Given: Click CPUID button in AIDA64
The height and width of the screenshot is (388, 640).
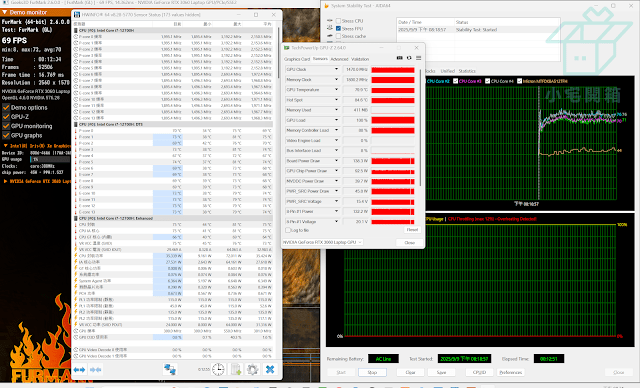Looking at the screenshot, I should coord(479,372).
